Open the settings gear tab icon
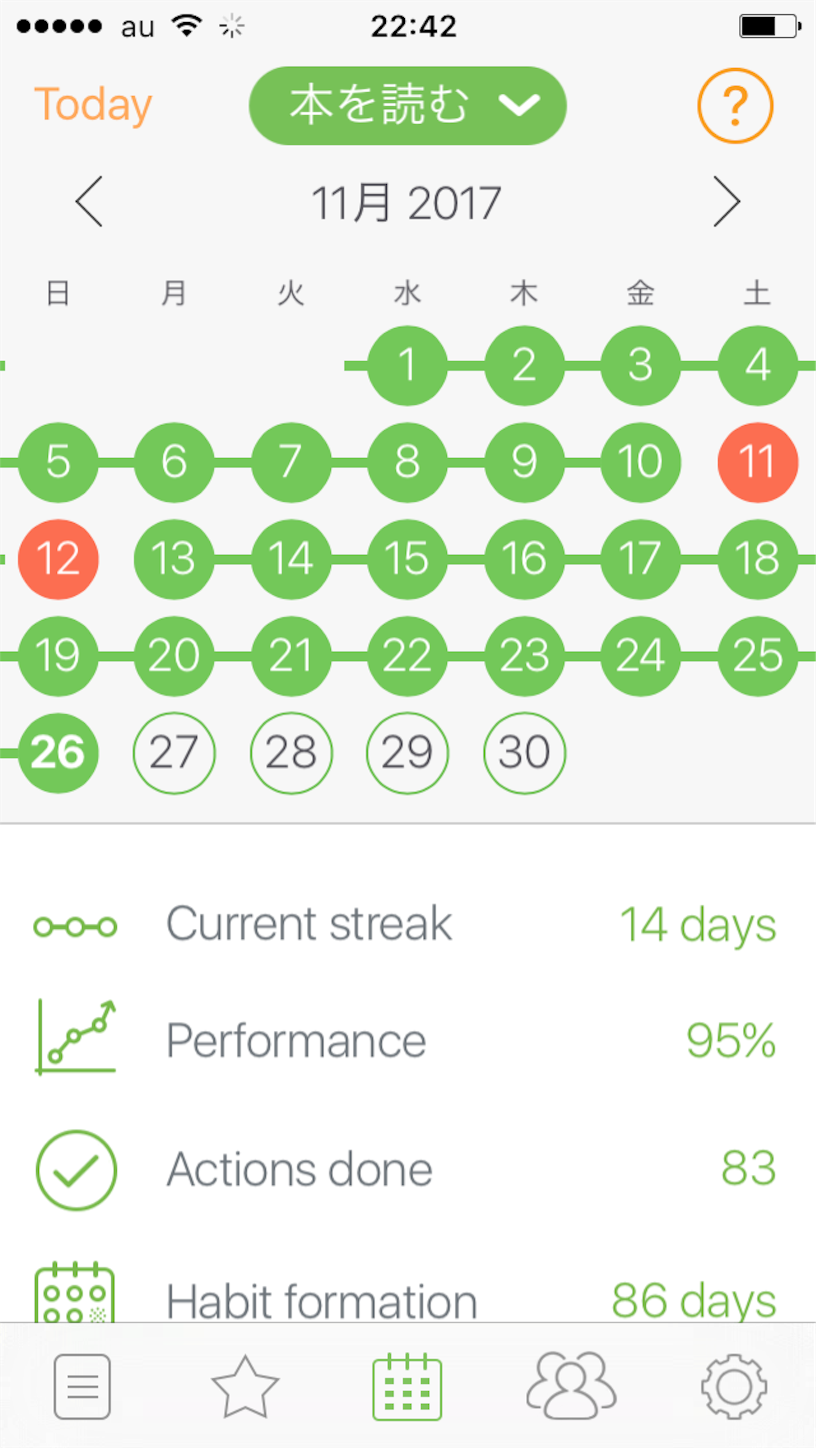 coord(734,1387)
